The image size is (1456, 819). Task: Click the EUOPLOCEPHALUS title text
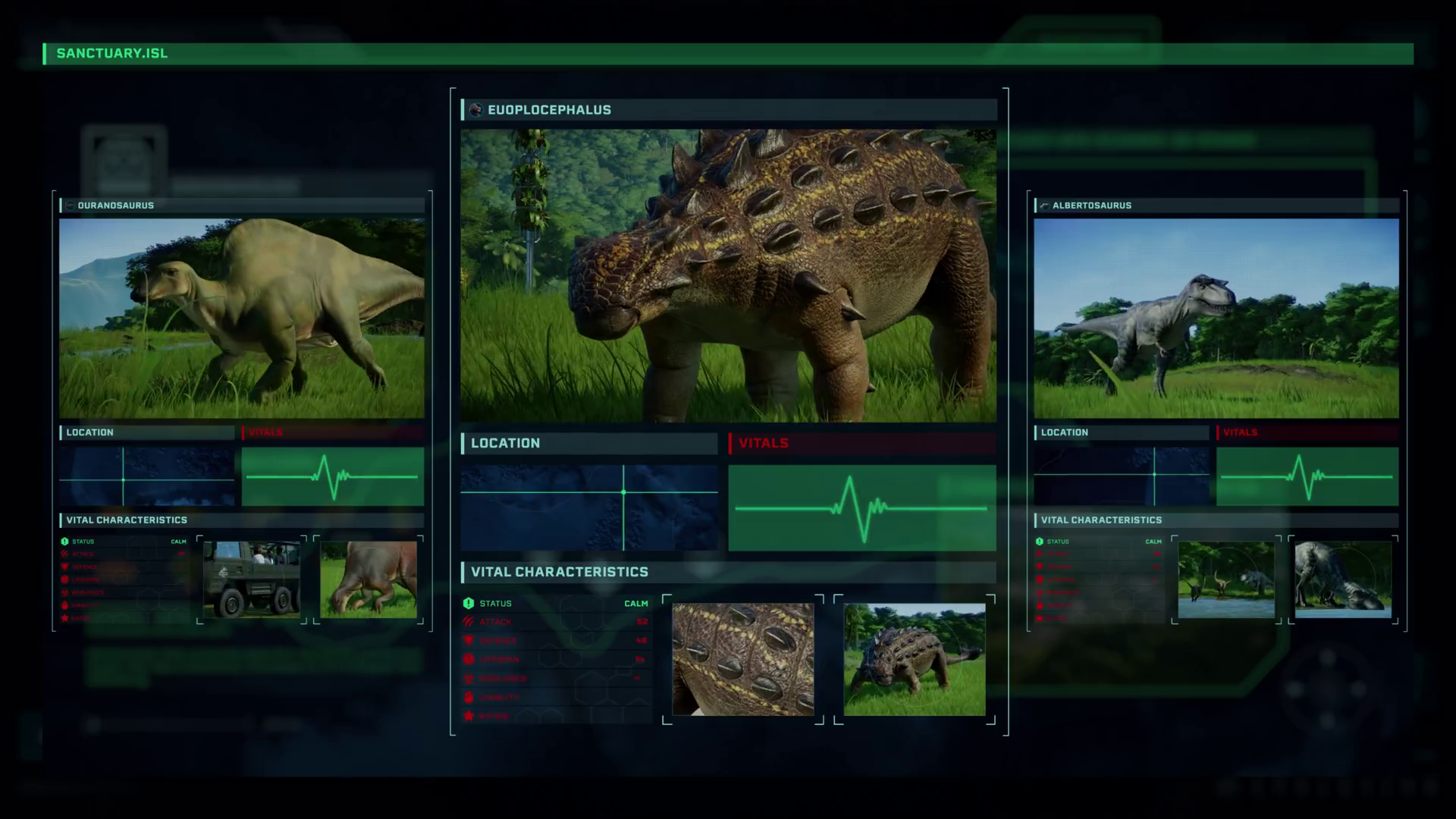(x=549, y=110)
